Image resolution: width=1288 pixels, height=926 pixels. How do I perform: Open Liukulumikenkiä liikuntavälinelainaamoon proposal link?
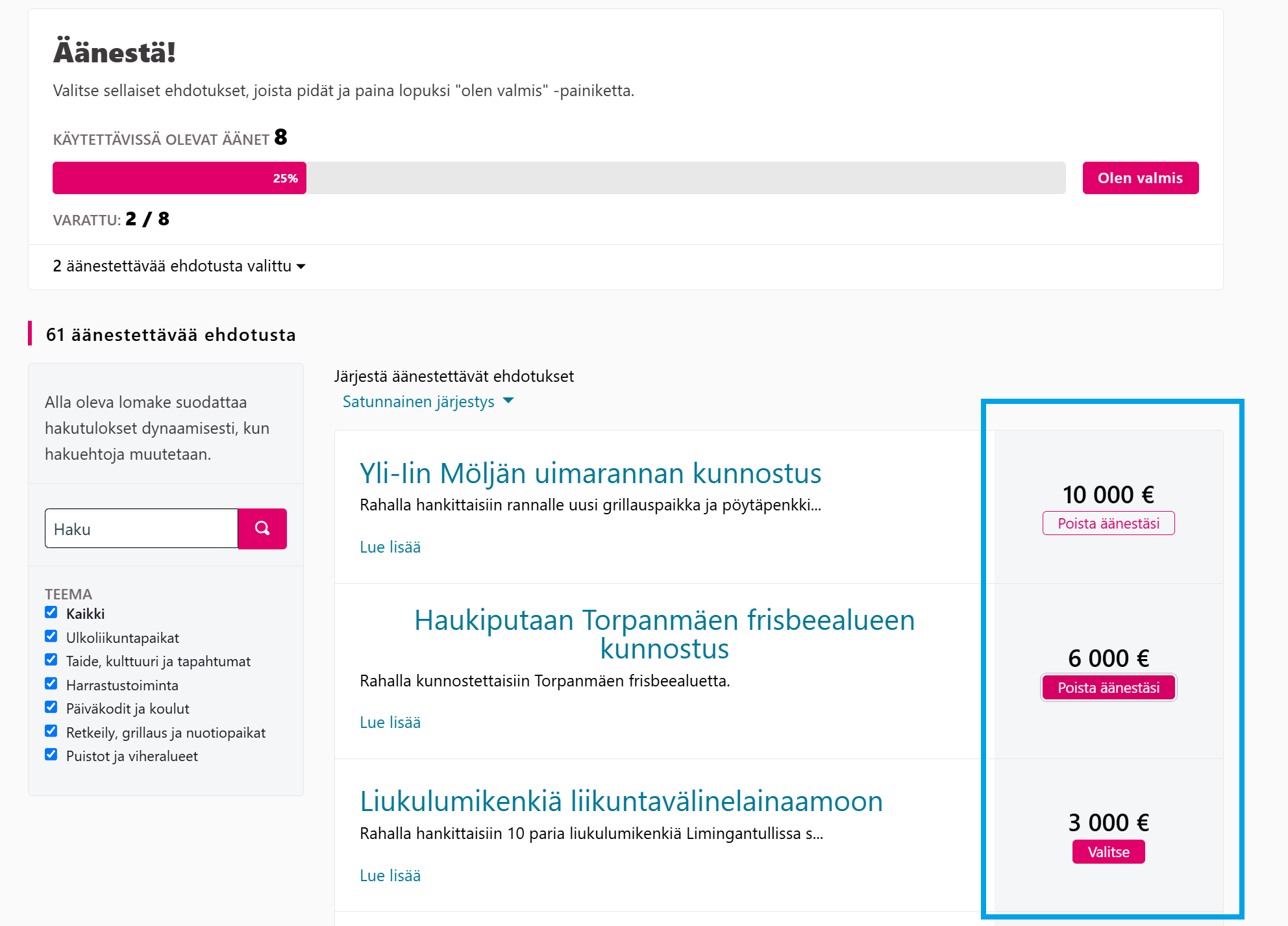click(621, 801)
